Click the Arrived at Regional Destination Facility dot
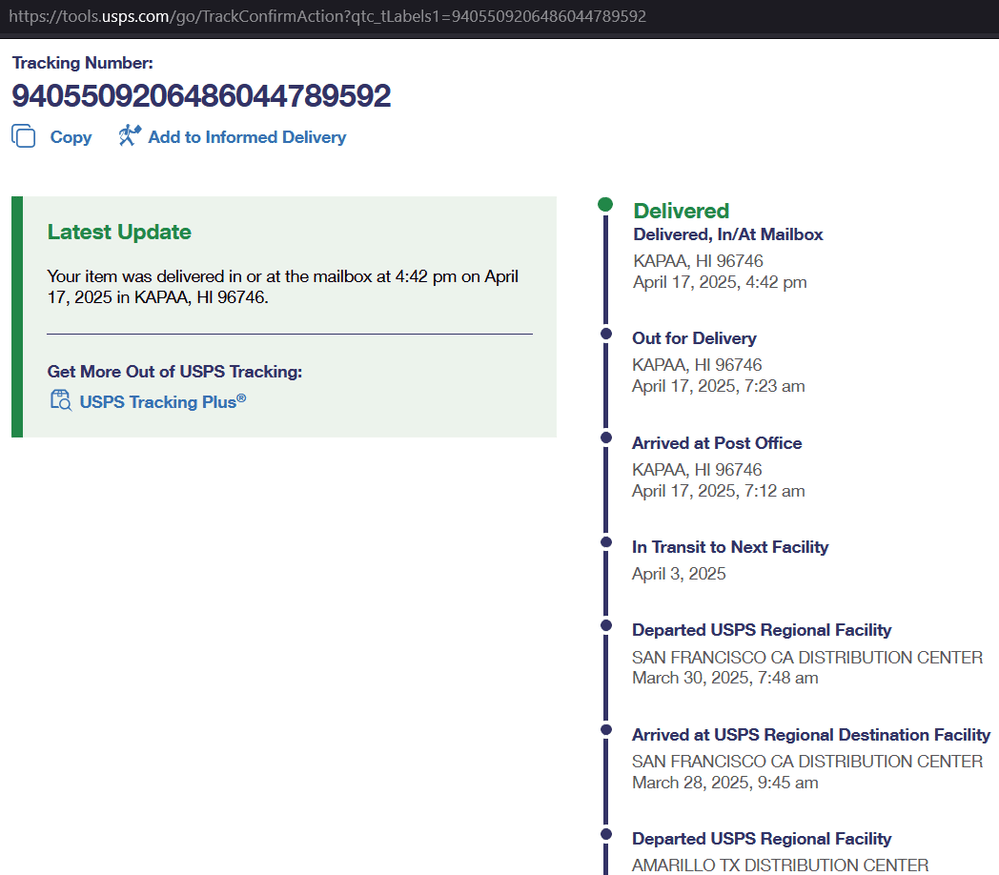The image size is (999, 875). (x=606, y=730)
